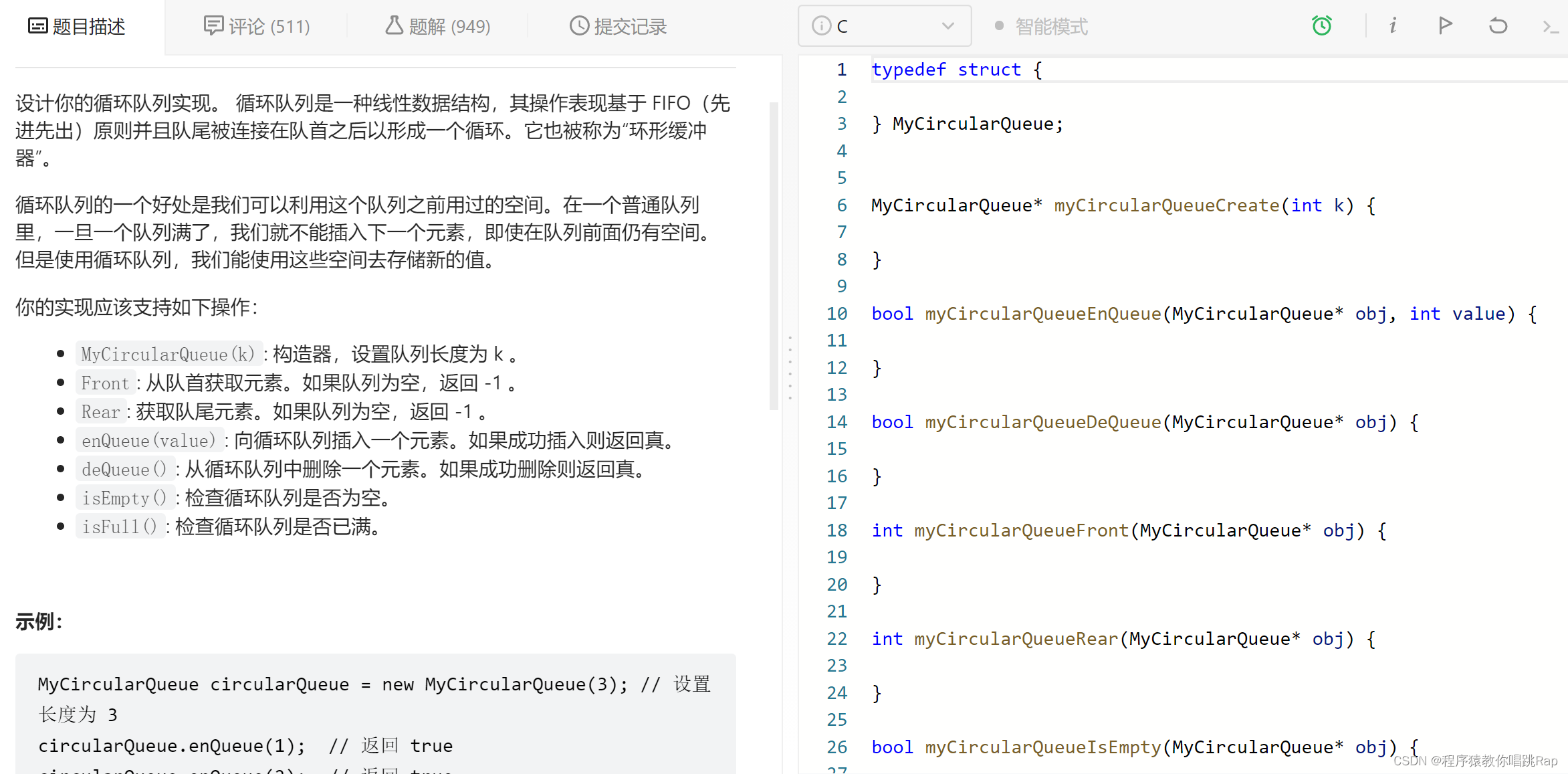This screenshot has height=774, width=1568.
Task: Click the submission history clock icon
Action: click(x=579, y=26)
